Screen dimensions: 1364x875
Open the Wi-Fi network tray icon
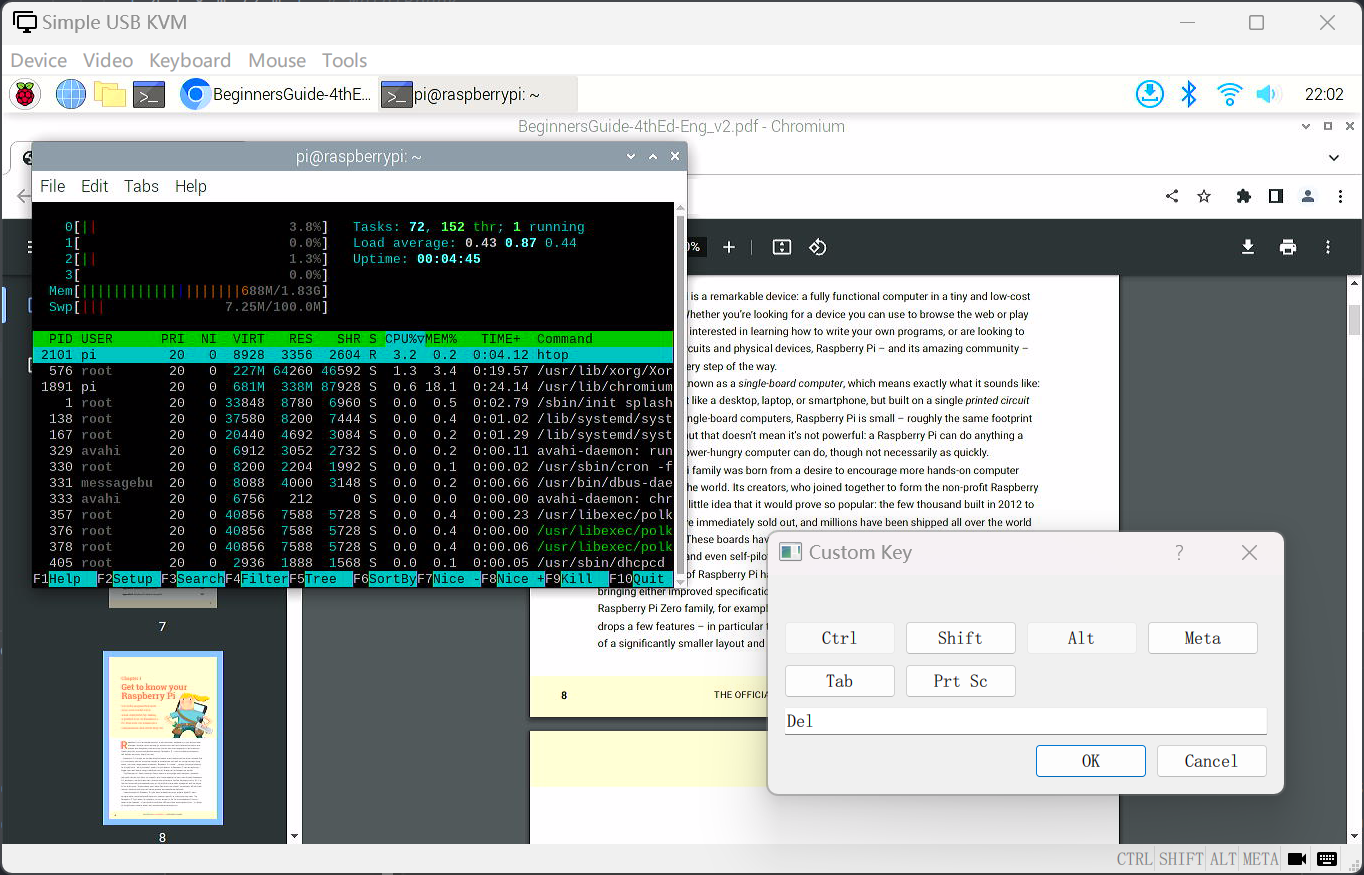[x=1229, y=95]
